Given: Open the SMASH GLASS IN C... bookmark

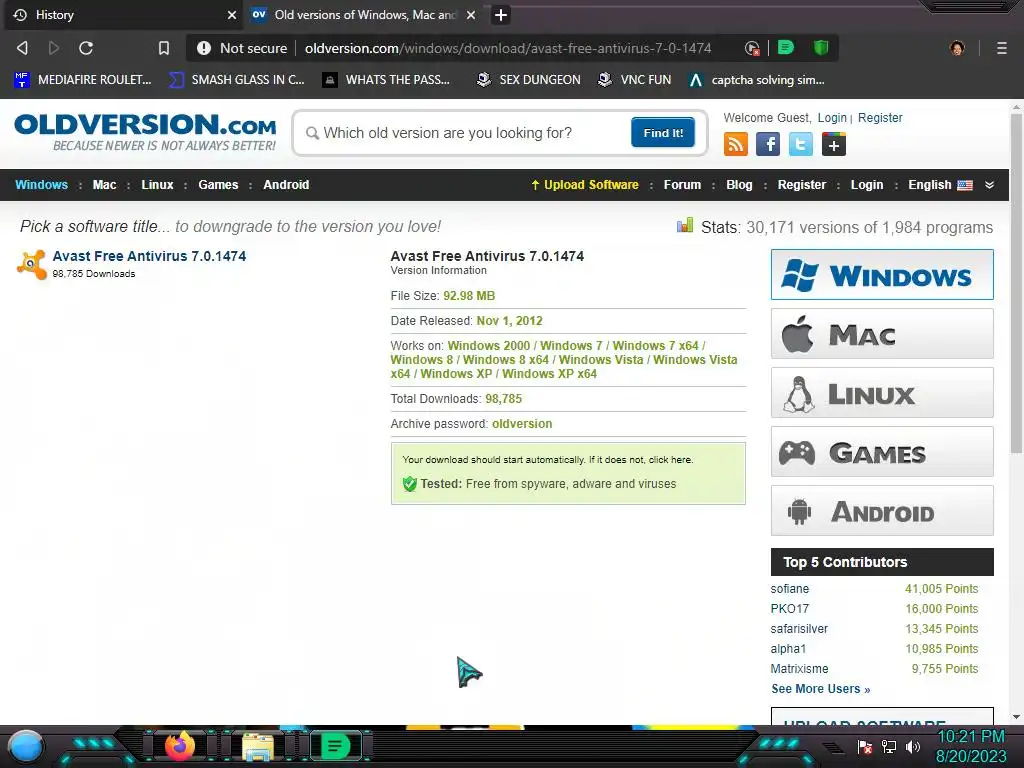Looking at the screenshot, I should click(236, 80).
